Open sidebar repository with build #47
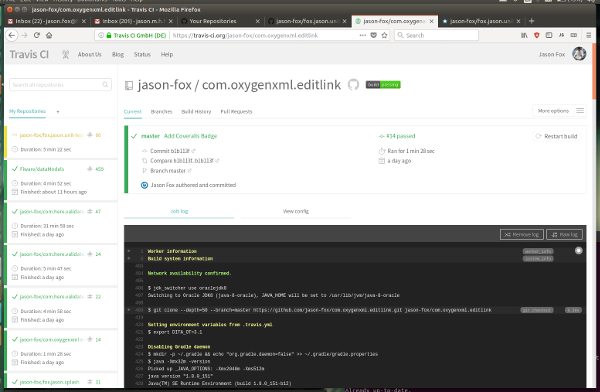600x392 pixels. pos(51,211)
